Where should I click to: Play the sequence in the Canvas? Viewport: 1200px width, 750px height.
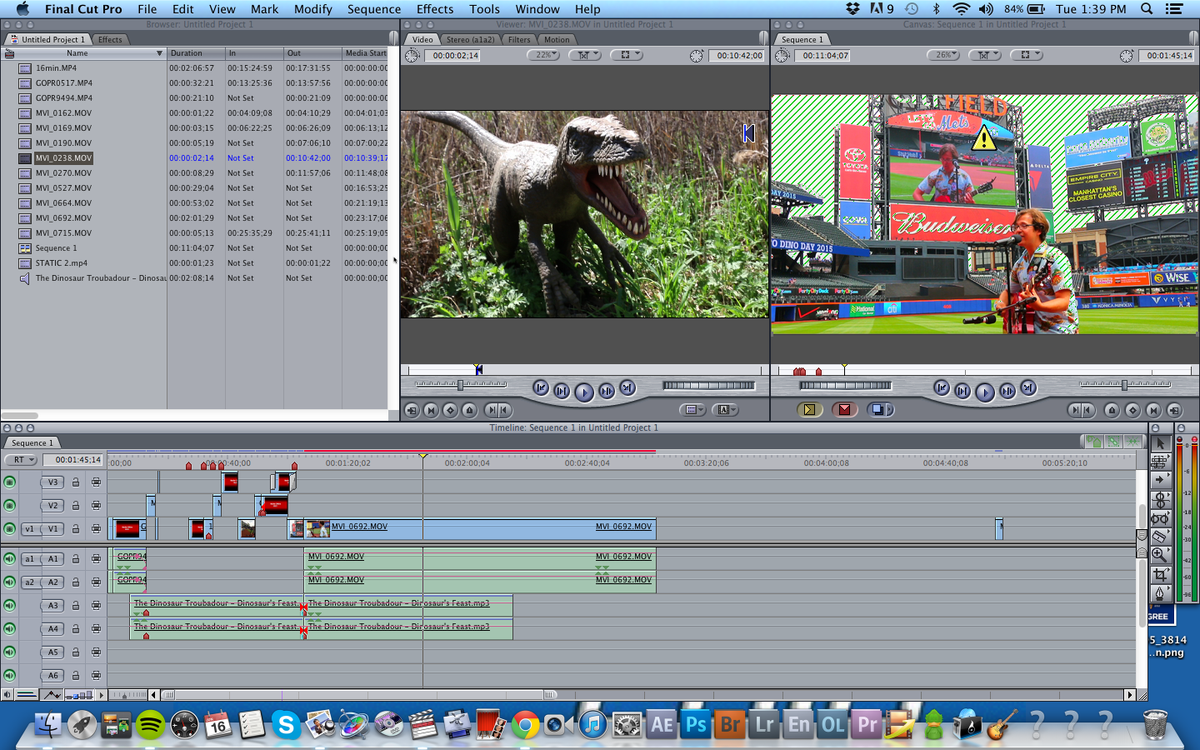985,391
